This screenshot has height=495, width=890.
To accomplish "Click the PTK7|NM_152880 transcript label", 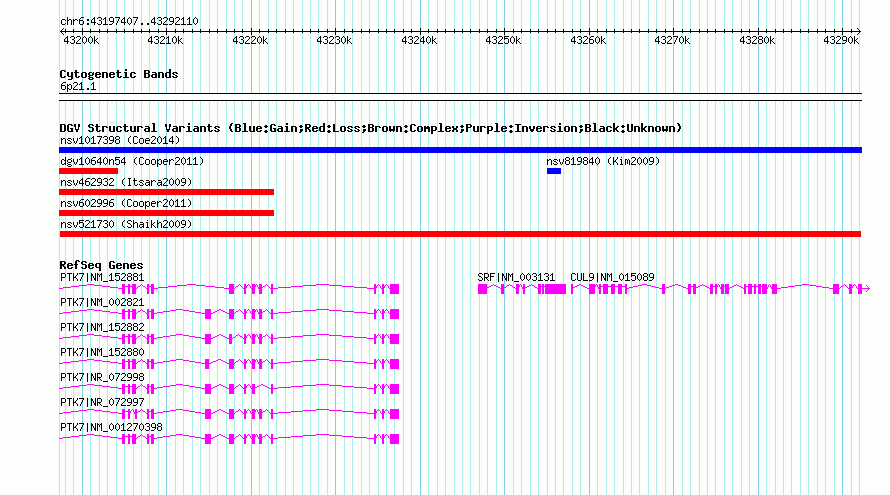I will [x=102, y=353].
